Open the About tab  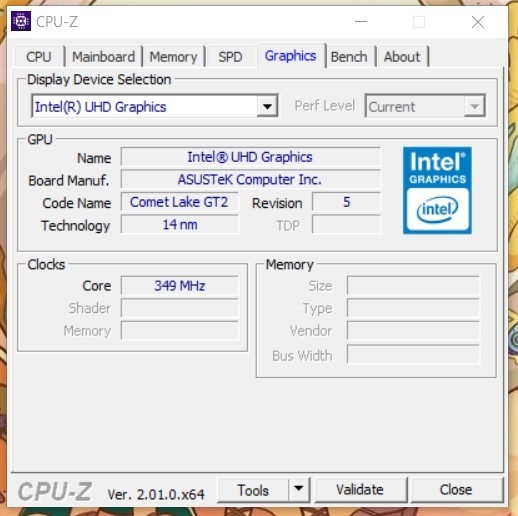pos(402,57)
